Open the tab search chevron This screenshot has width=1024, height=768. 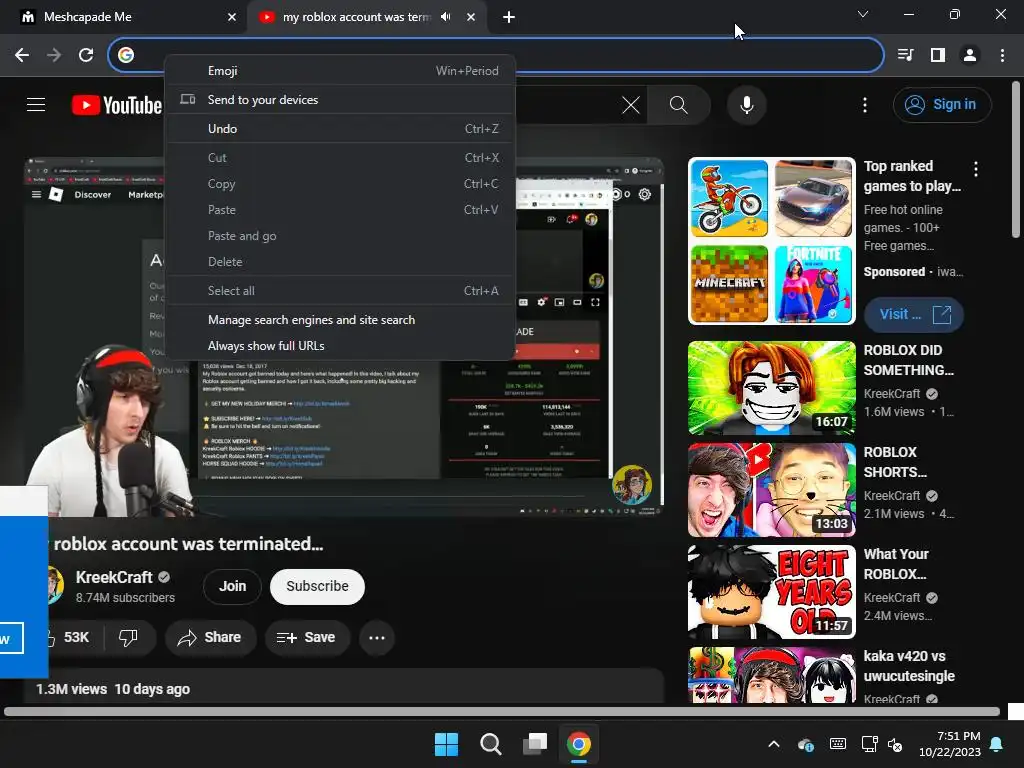[863, 14]
